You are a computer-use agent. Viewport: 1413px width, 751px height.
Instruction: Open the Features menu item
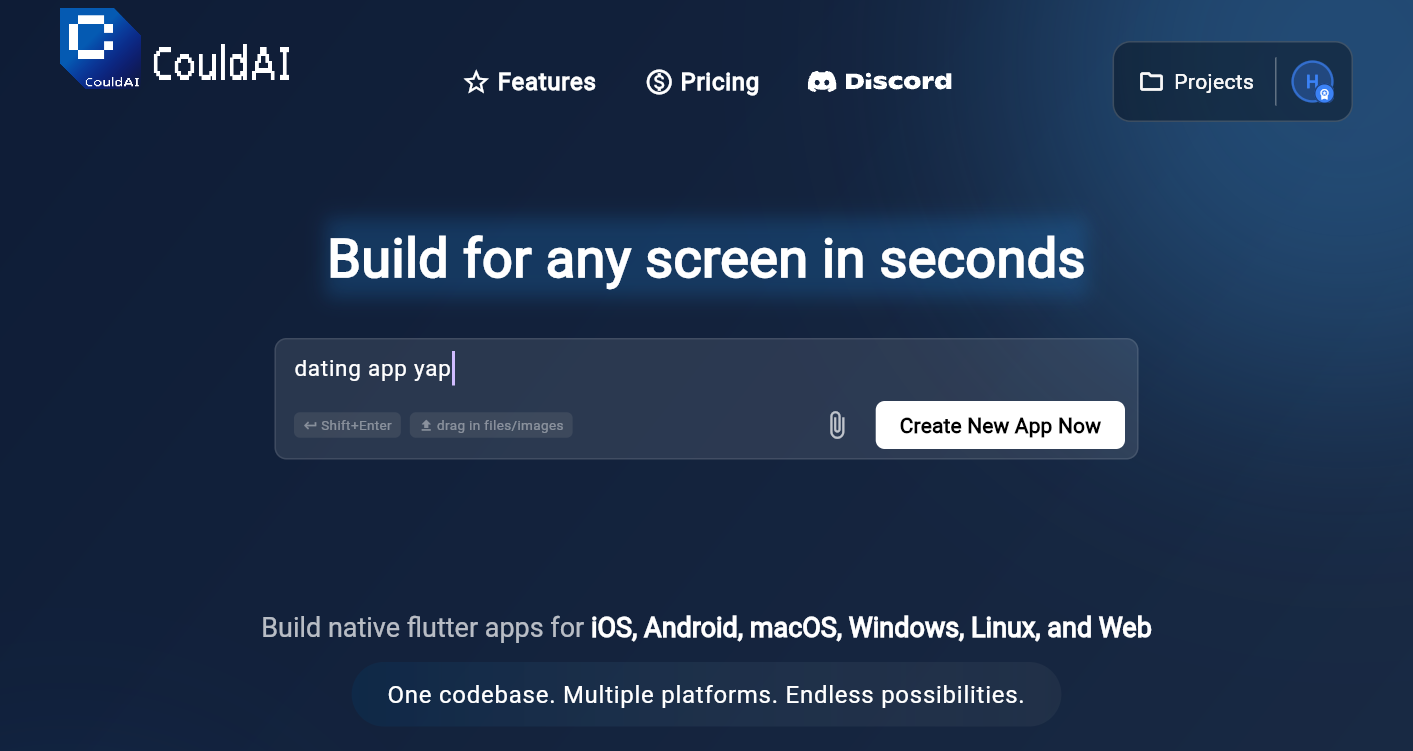point(546,82)
